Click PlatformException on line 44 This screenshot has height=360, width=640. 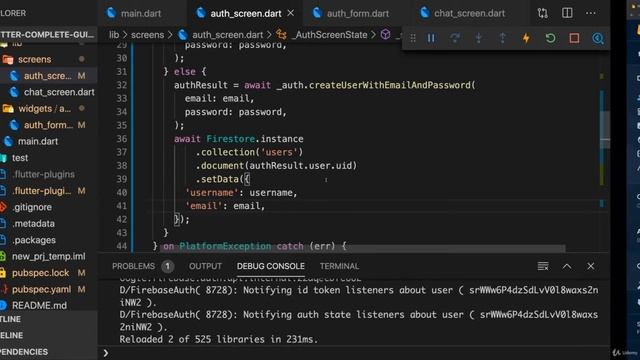click(x=225, y=246)
